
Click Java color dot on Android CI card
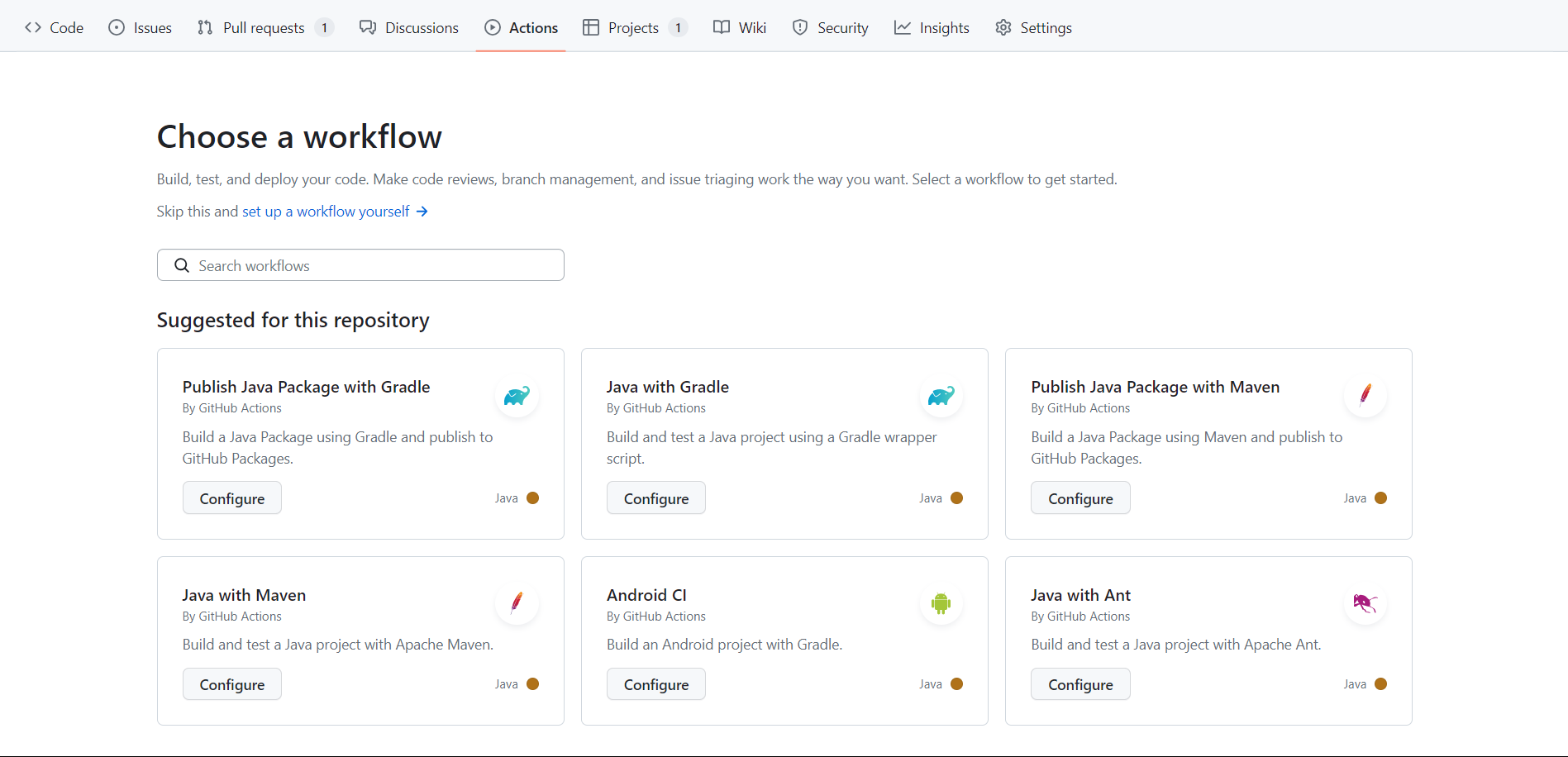957,684
